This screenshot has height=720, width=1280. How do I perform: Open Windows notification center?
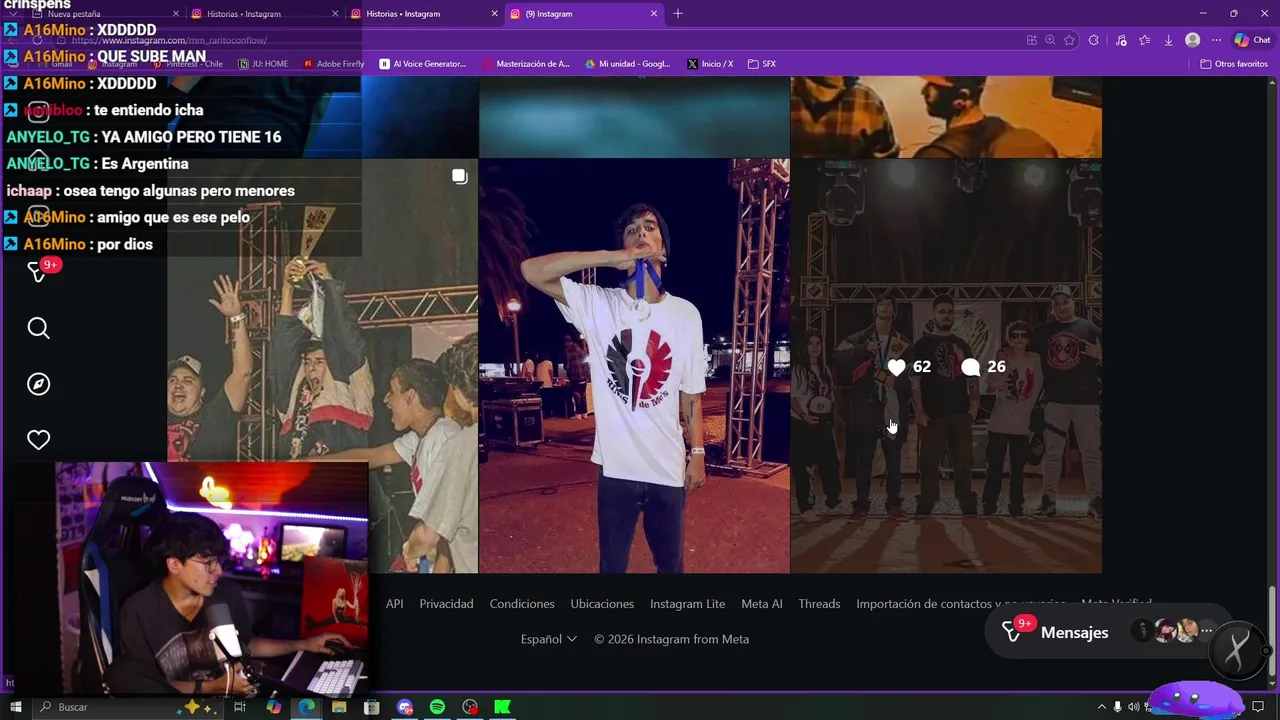[1258, 707]
